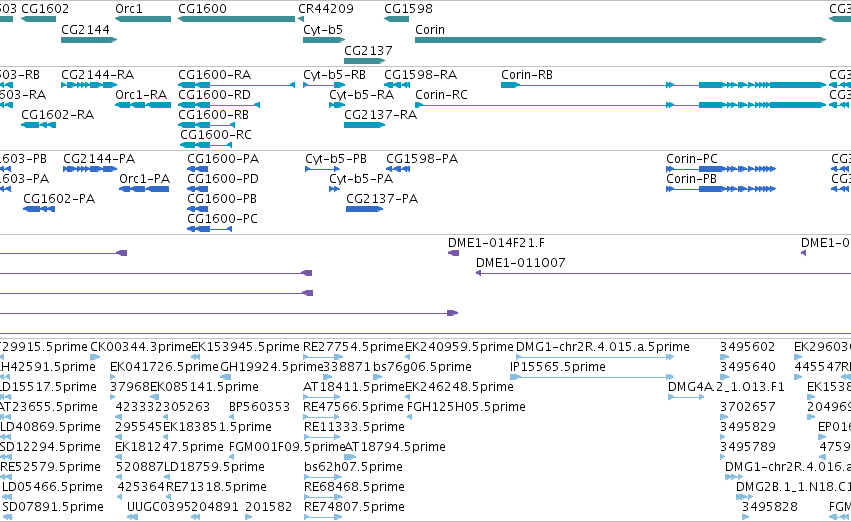Viewport: 851px width, 522px height.
Task: Click the Corin-RB transcript label
Action: [526, 74]
